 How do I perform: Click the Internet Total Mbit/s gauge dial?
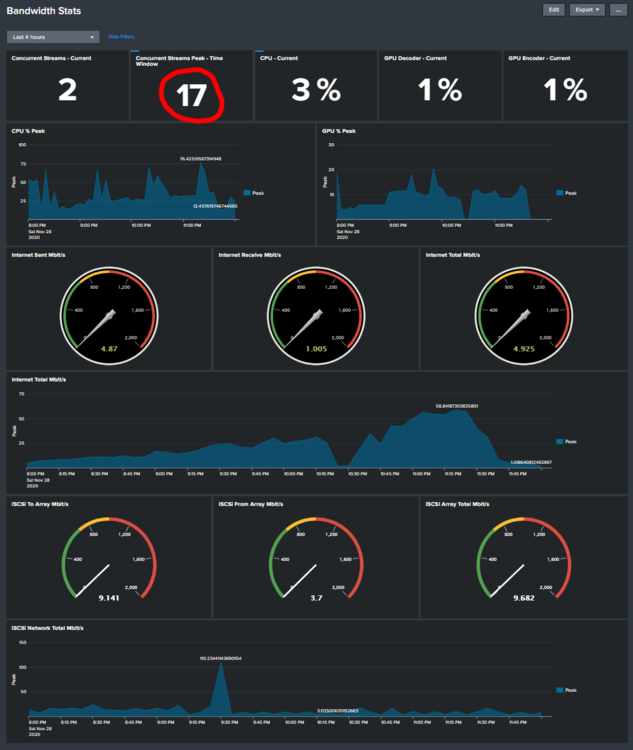(x=524, y=316)
